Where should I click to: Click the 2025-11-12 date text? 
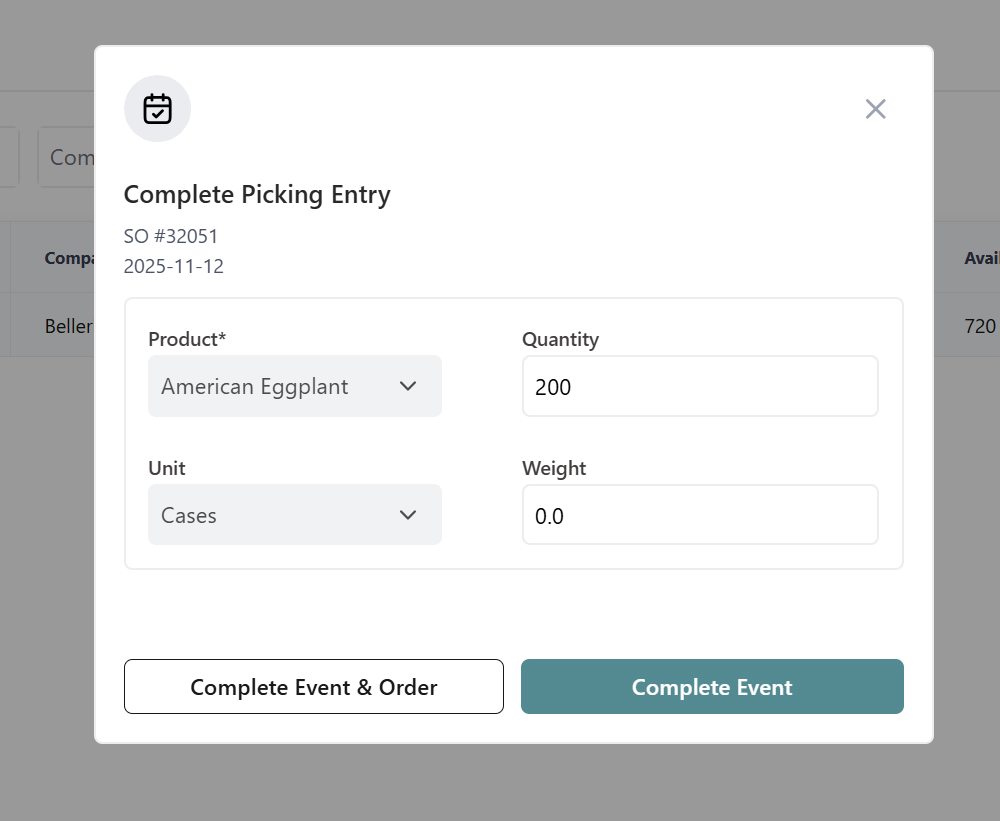click(174, 266)
